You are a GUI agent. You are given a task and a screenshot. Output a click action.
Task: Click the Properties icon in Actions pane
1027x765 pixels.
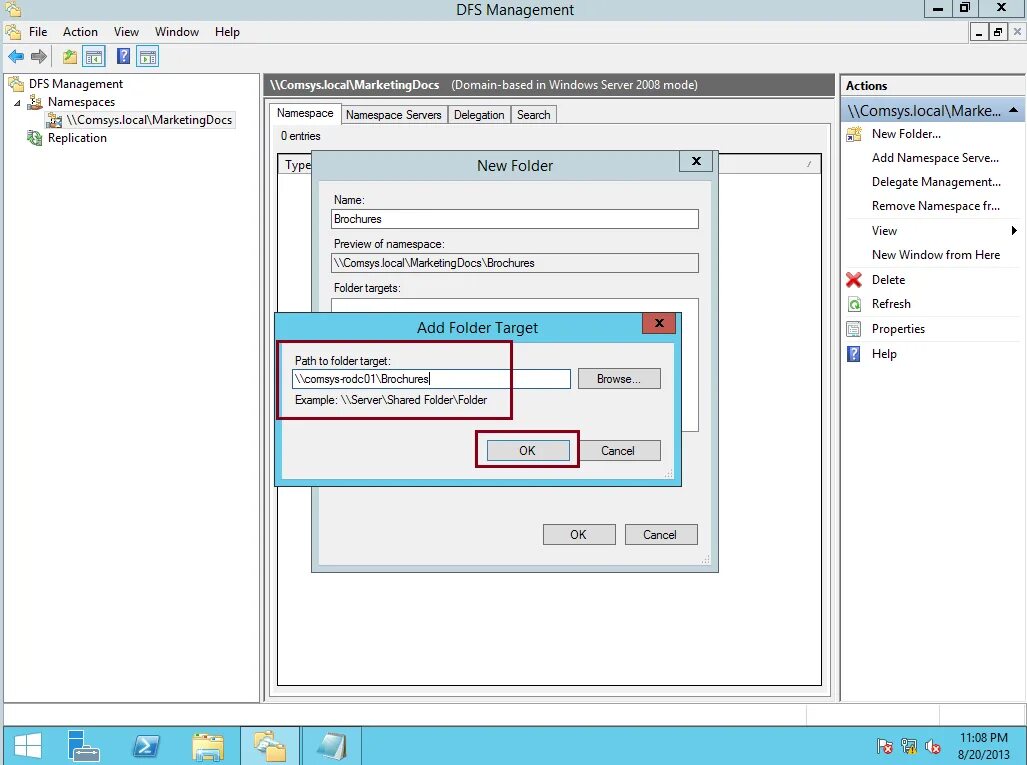[x=854, y=329]
